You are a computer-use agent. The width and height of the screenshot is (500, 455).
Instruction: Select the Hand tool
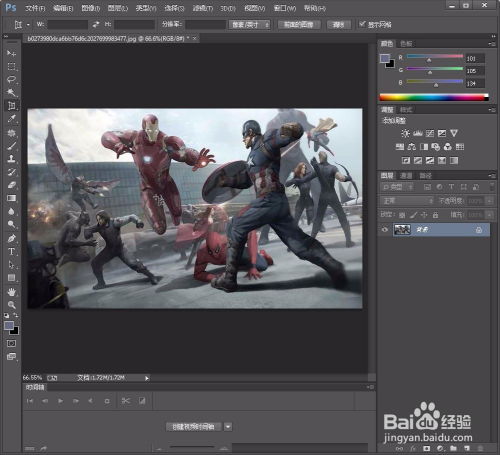(11, 292)
